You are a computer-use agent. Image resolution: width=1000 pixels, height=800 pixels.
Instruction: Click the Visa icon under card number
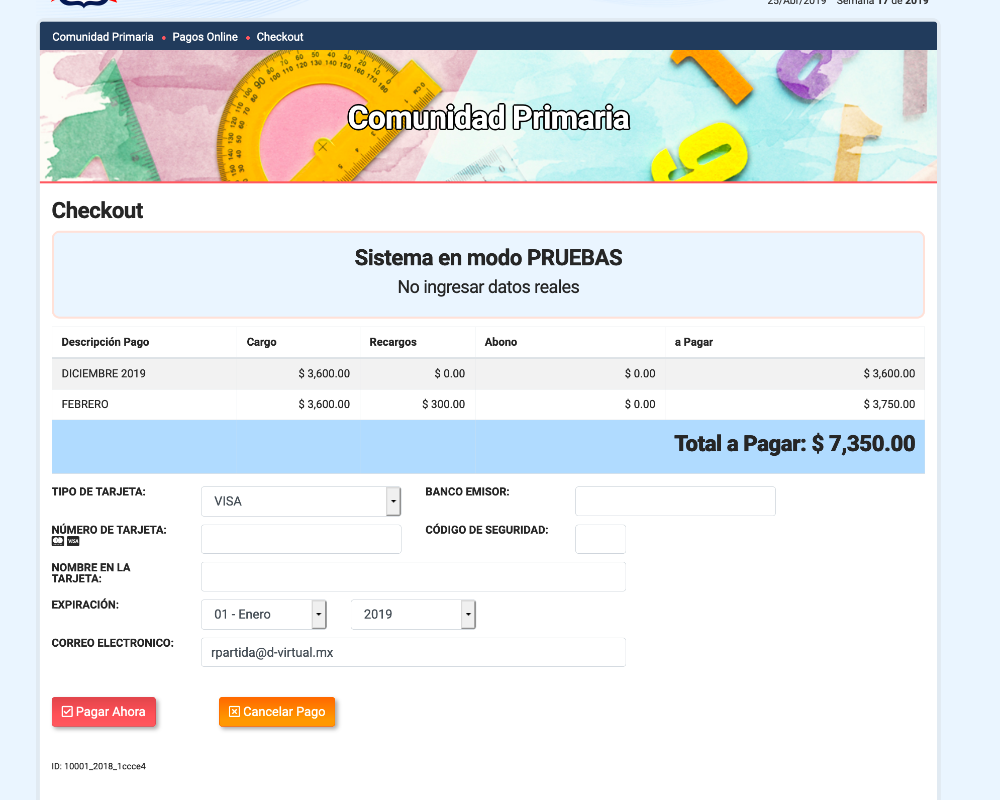pyautogui.click(x=73, y=541)
